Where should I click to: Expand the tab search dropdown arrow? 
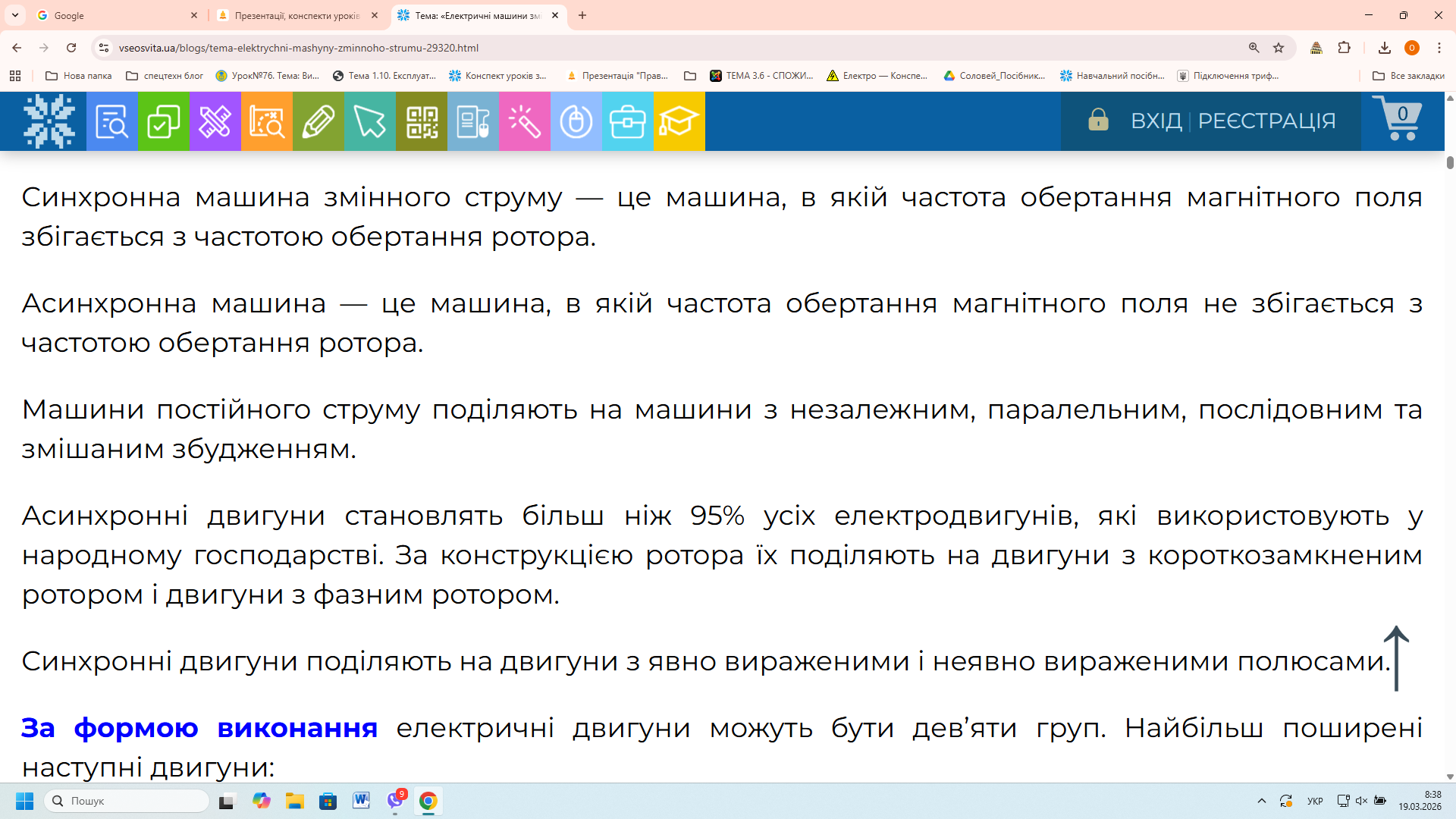click(15, 15)
